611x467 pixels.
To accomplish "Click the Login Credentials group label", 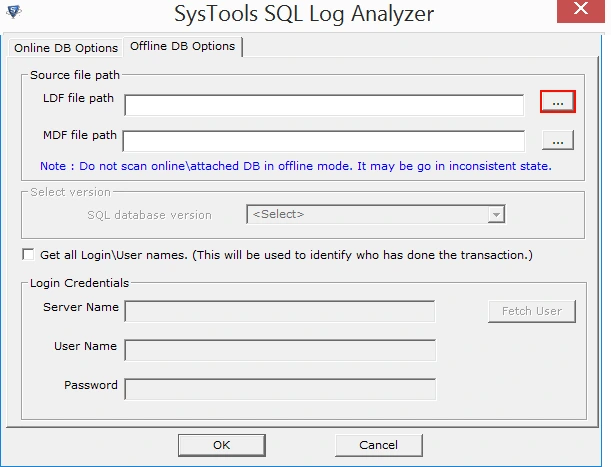I will click(x=79, y=283).
